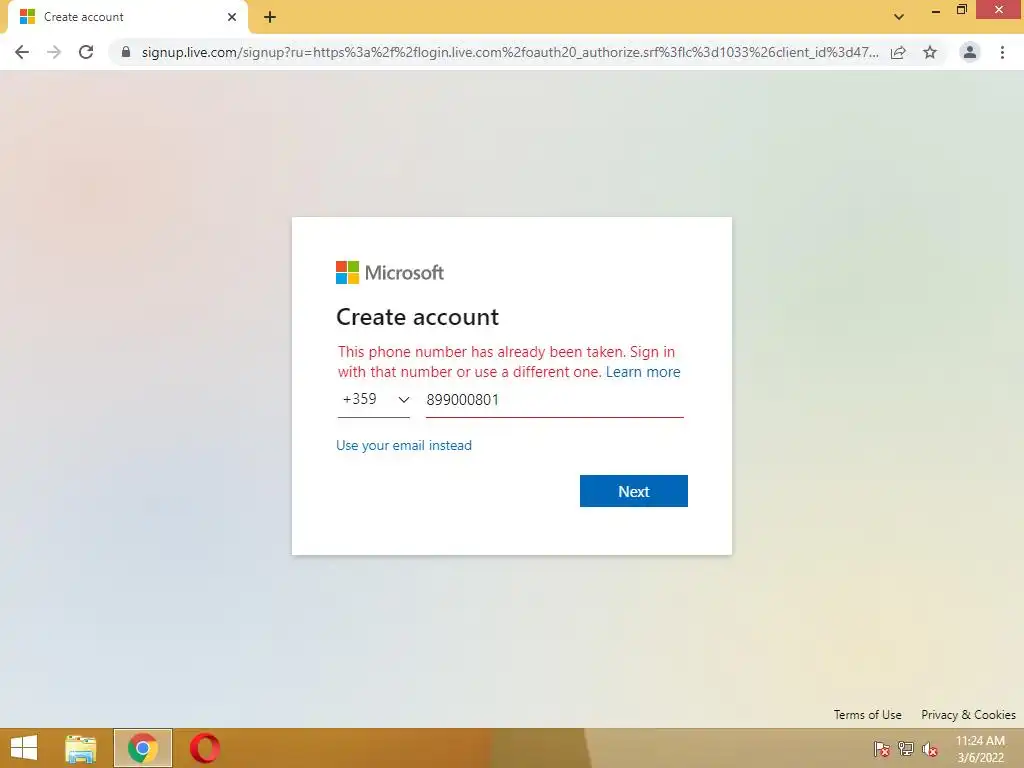Close the Create account tab

[x=232, y=17]
